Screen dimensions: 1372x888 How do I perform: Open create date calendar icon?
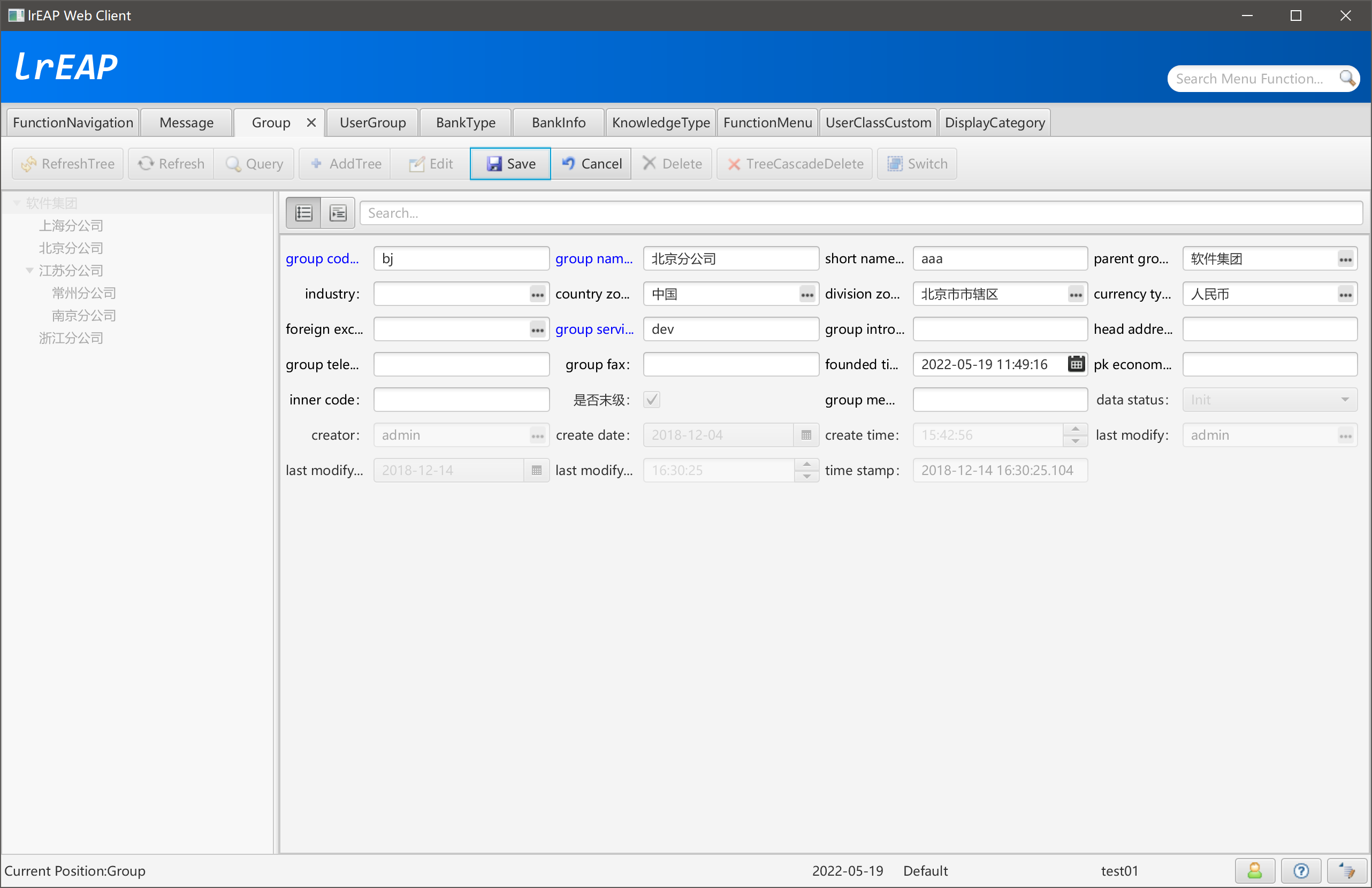806,435
